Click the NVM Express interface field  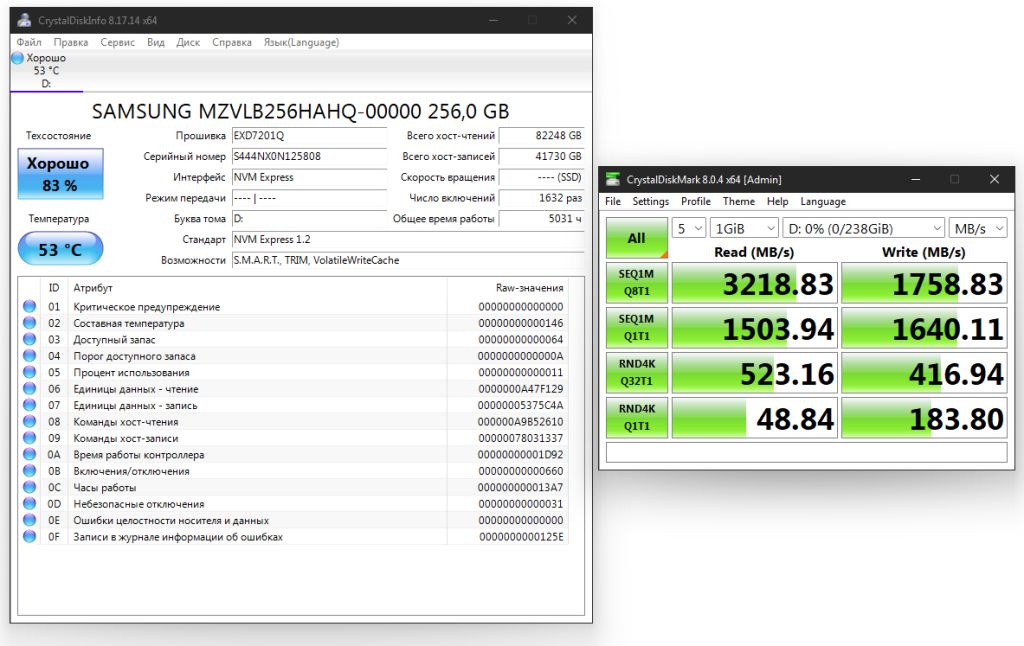pyautogui.click(x=310, y=178)
